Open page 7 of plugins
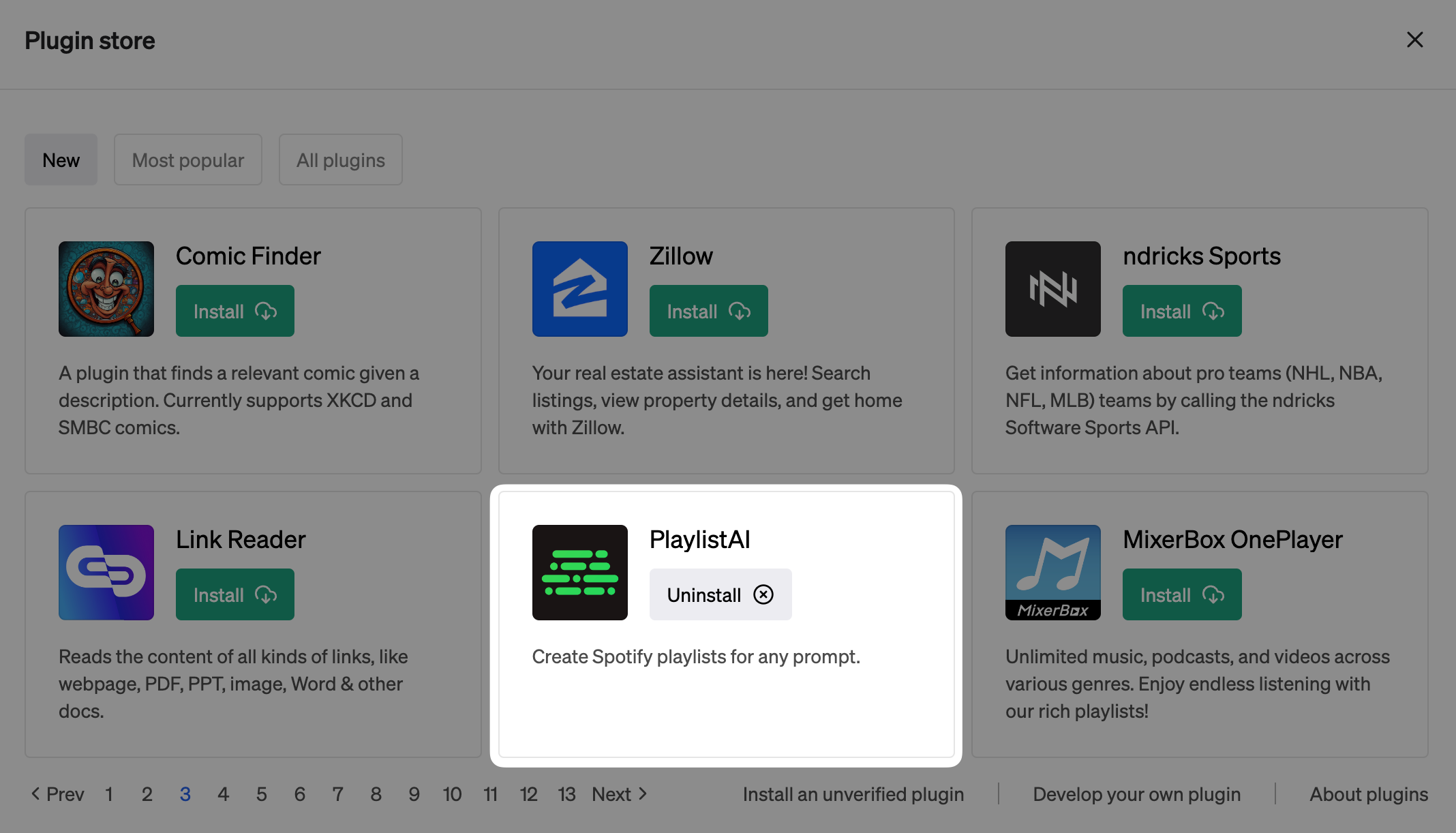This screenshot has width=1456, height=833. (338, 794)
